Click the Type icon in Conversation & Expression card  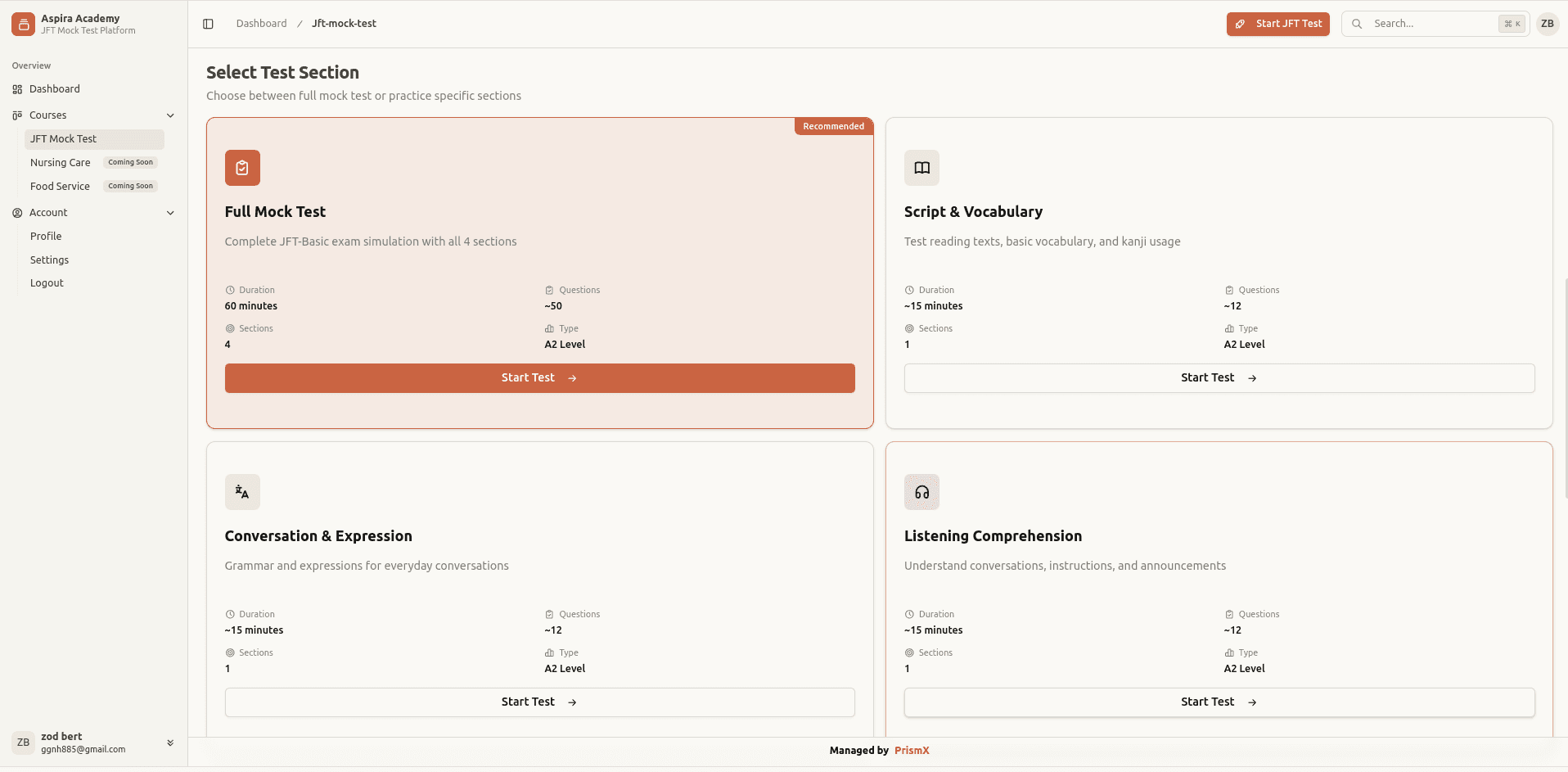pos(549,652)
